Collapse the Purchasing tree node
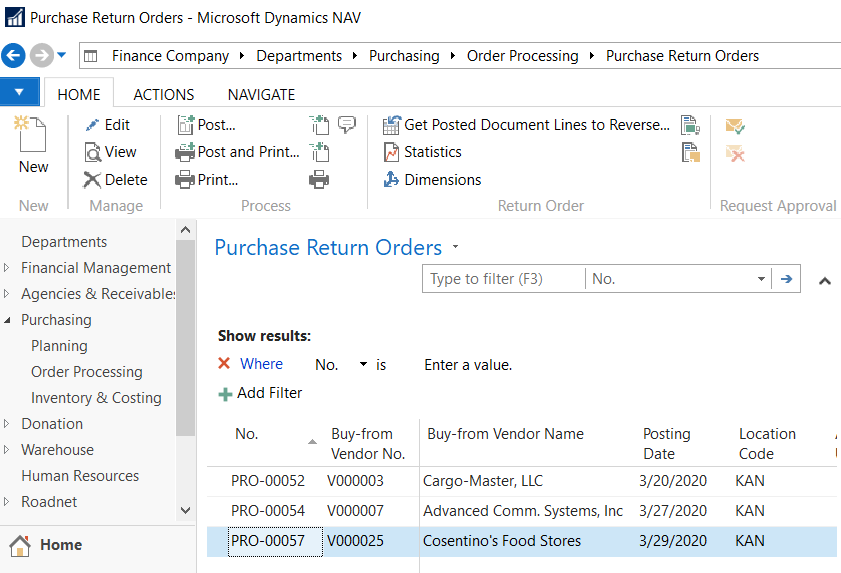The width and height of the screenshot is (841, 573). (x=8, y=320)
